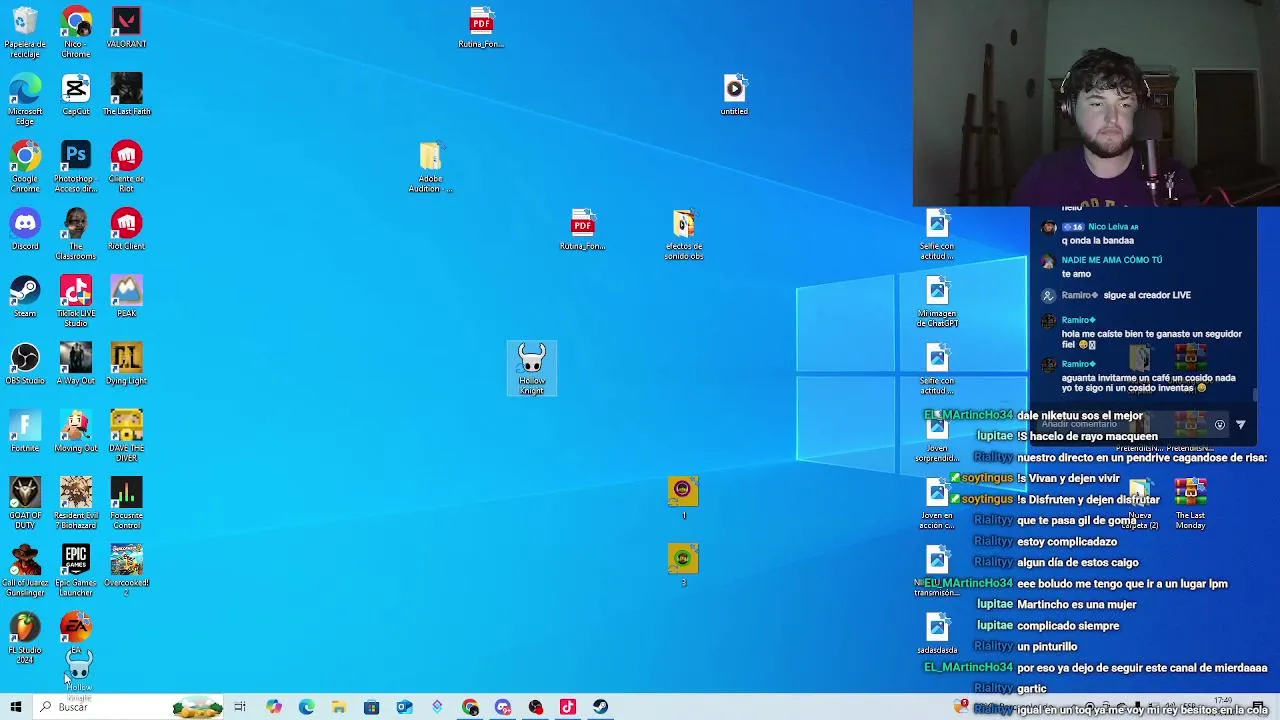This screenshot has height=720, width=1280.
Task: Open the VALORANT desktop shortcut
Action: 126,28
